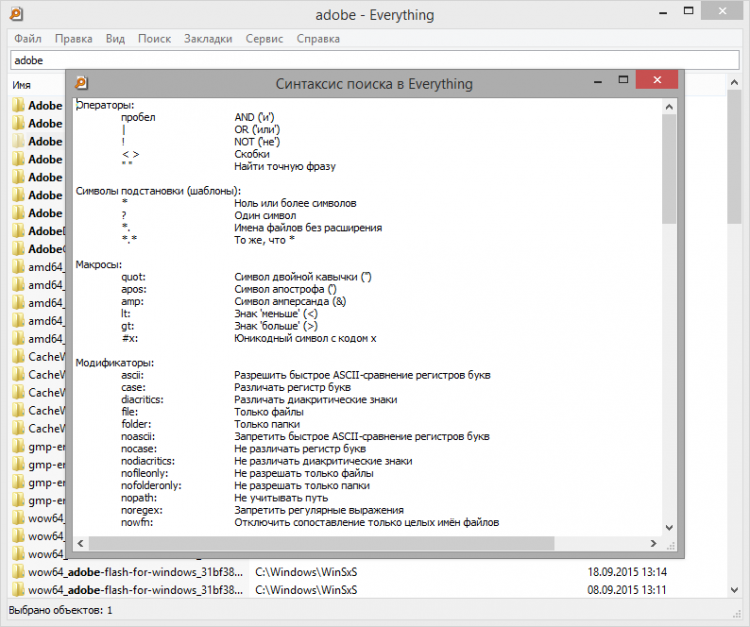Click 'Найти точную фразу' description

click(x=285, y=166)
